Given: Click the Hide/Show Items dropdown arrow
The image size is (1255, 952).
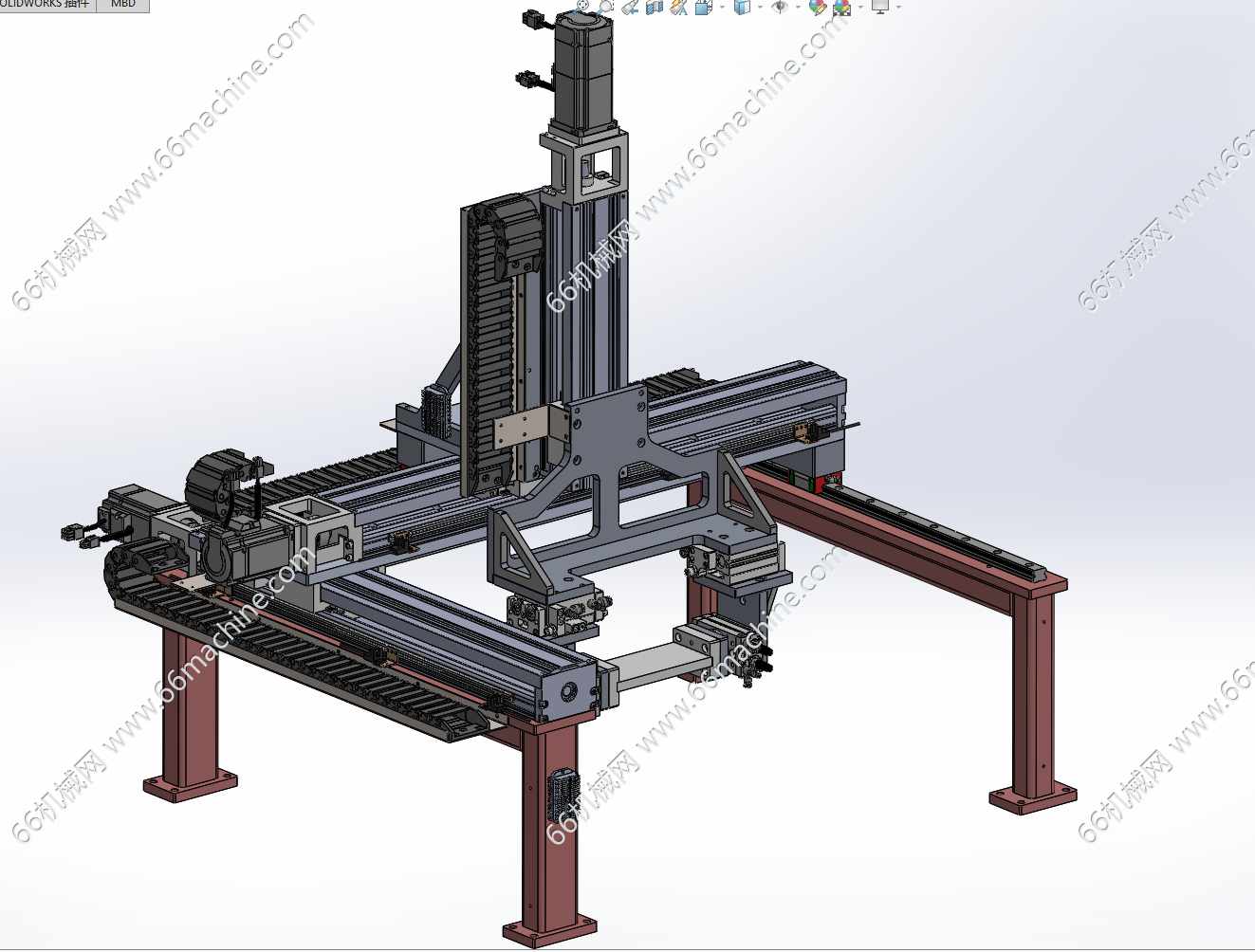Looking at the screenshot, I should pyautogui.click(x=797, y=9).
